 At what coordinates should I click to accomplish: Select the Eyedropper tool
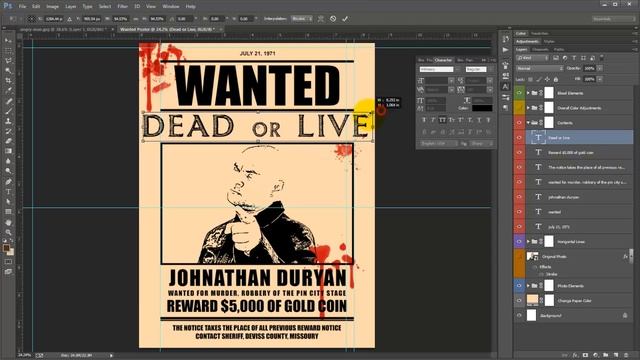pos(8,91)
